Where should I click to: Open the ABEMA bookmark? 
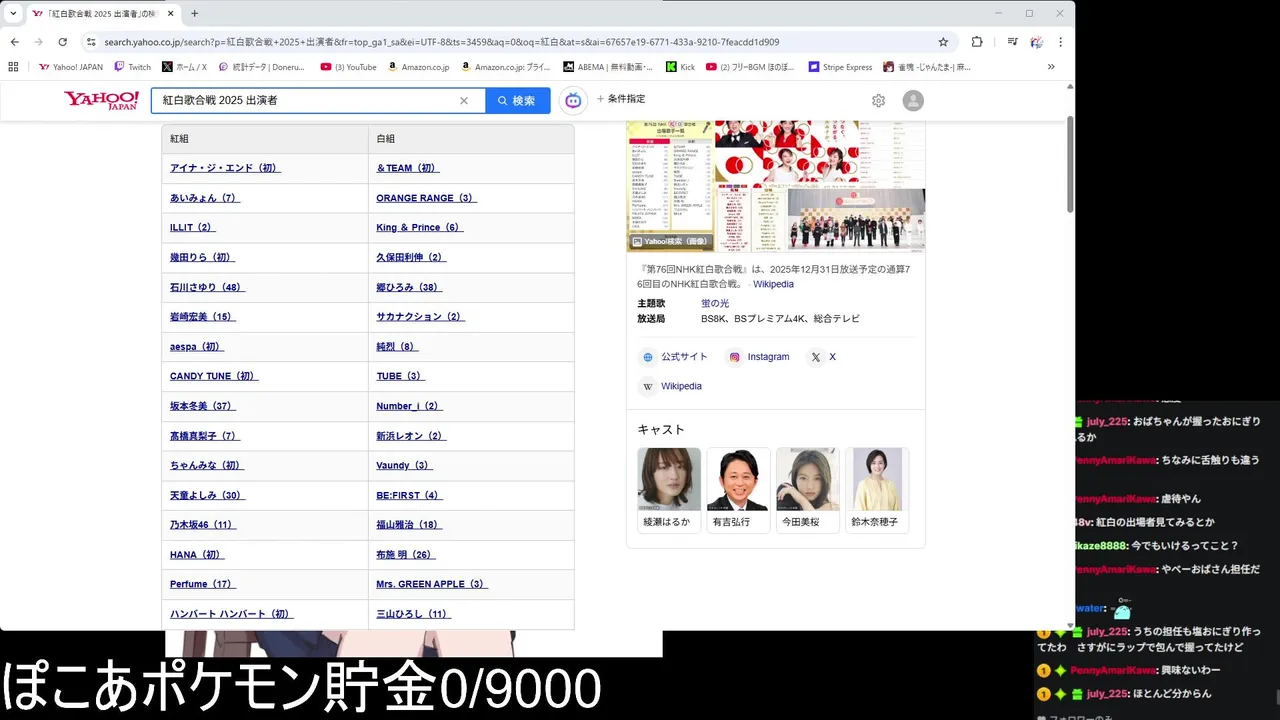608,67
